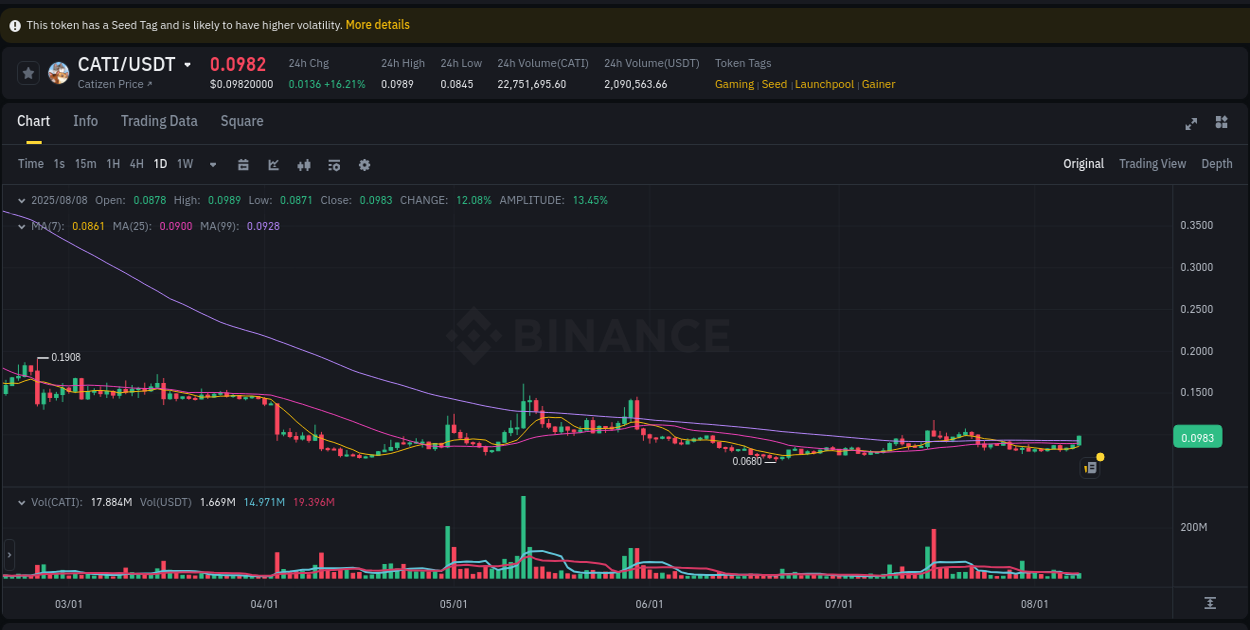Open the chart settings gear
The height and width of the screenshot is (630, 1250).
pyautogui.click(x=363, y=164)
